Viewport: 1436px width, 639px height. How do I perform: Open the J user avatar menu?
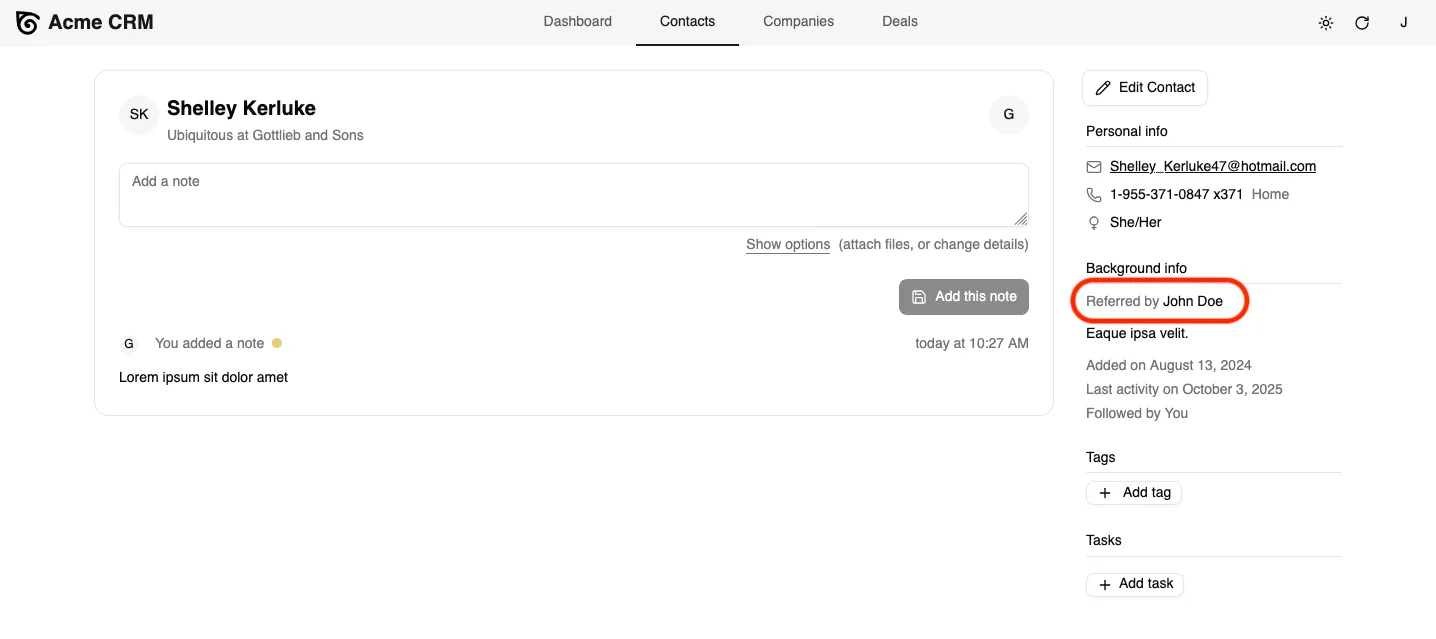tap(1403, 22)
